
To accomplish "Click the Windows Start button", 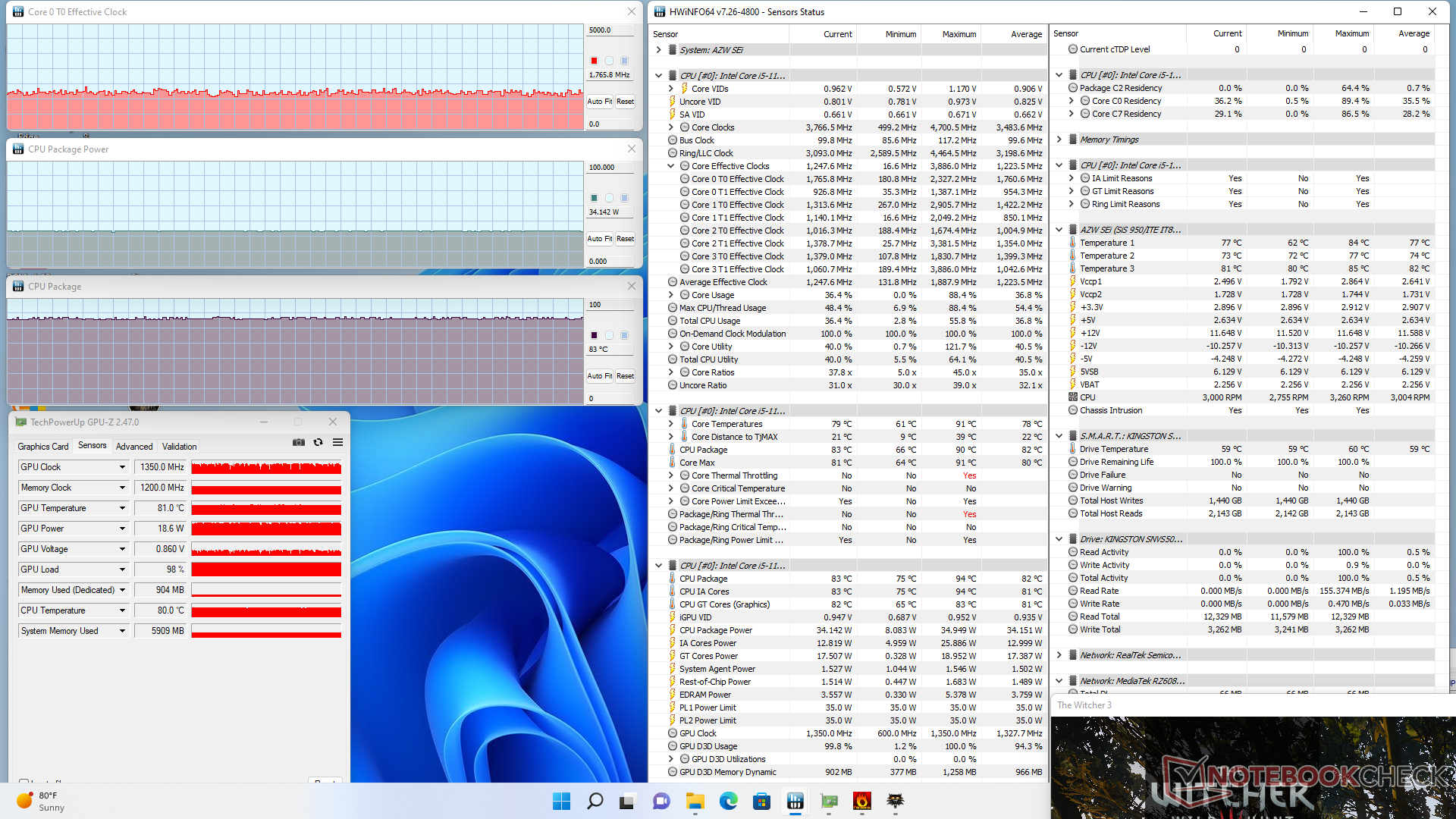I will tap(561, 802).
